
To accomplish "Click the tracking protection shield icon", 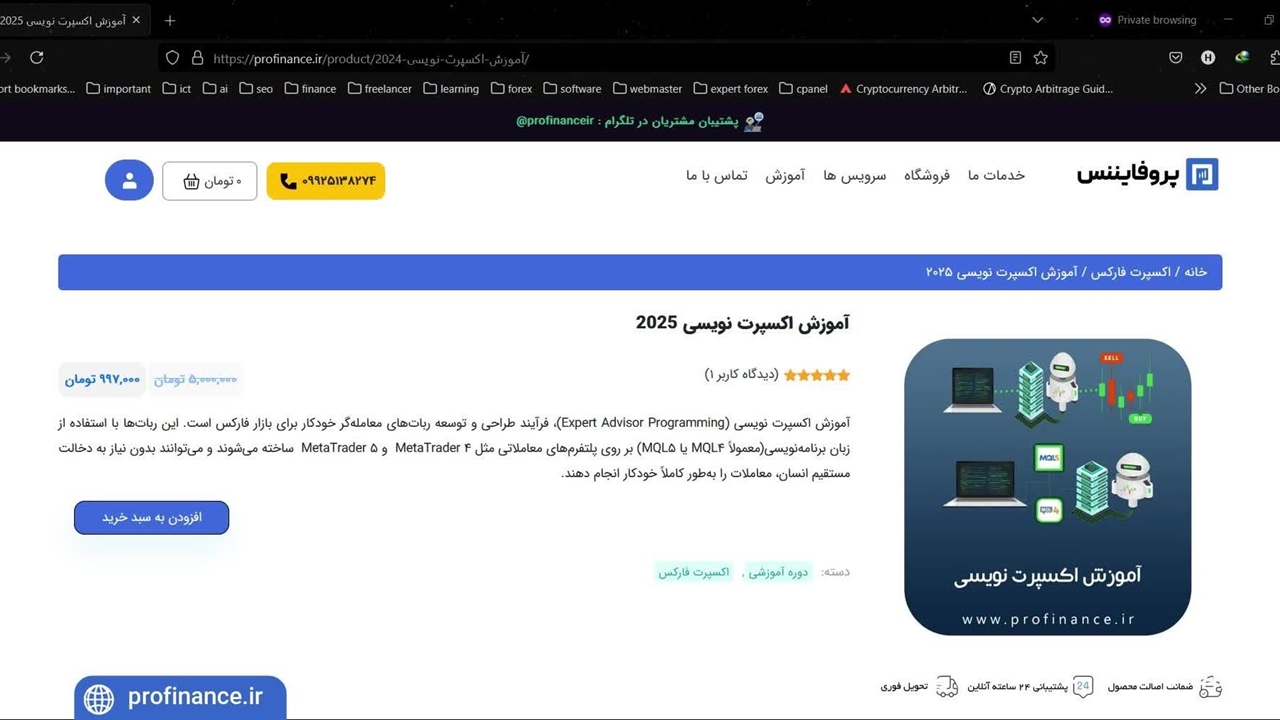I will click(172, 58).
